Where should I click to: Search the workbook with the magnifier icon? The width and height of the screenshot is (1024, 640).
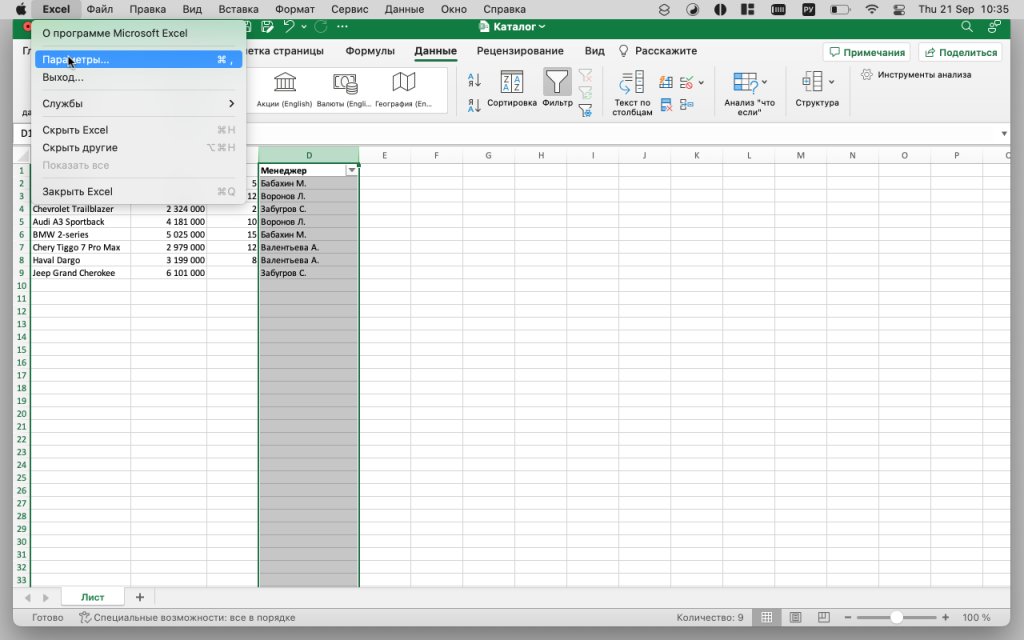[x=967, y=27]
